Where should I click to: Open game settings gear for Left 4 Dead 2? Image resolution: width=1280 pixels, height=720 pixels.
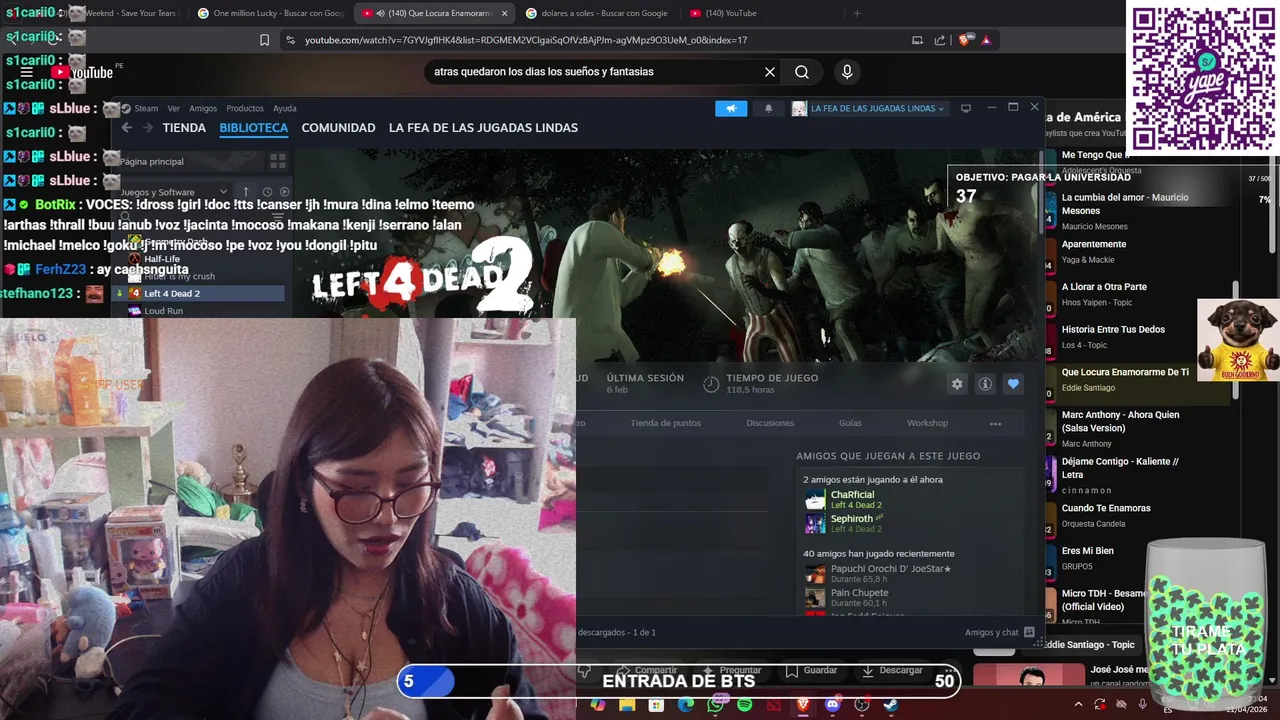[957, 384]
